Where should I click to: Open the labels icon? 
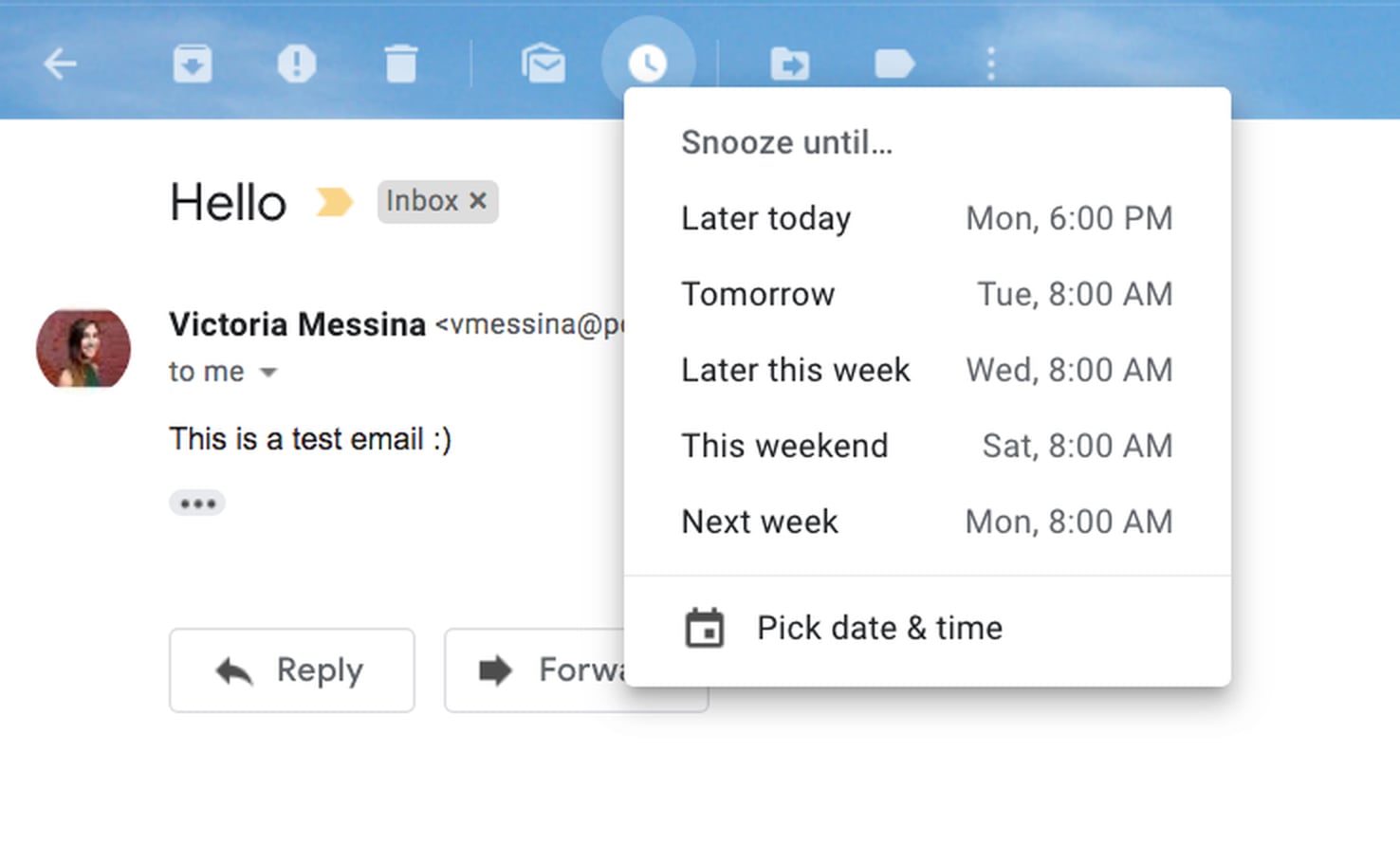pyautogui.click(x=893, y=64)
